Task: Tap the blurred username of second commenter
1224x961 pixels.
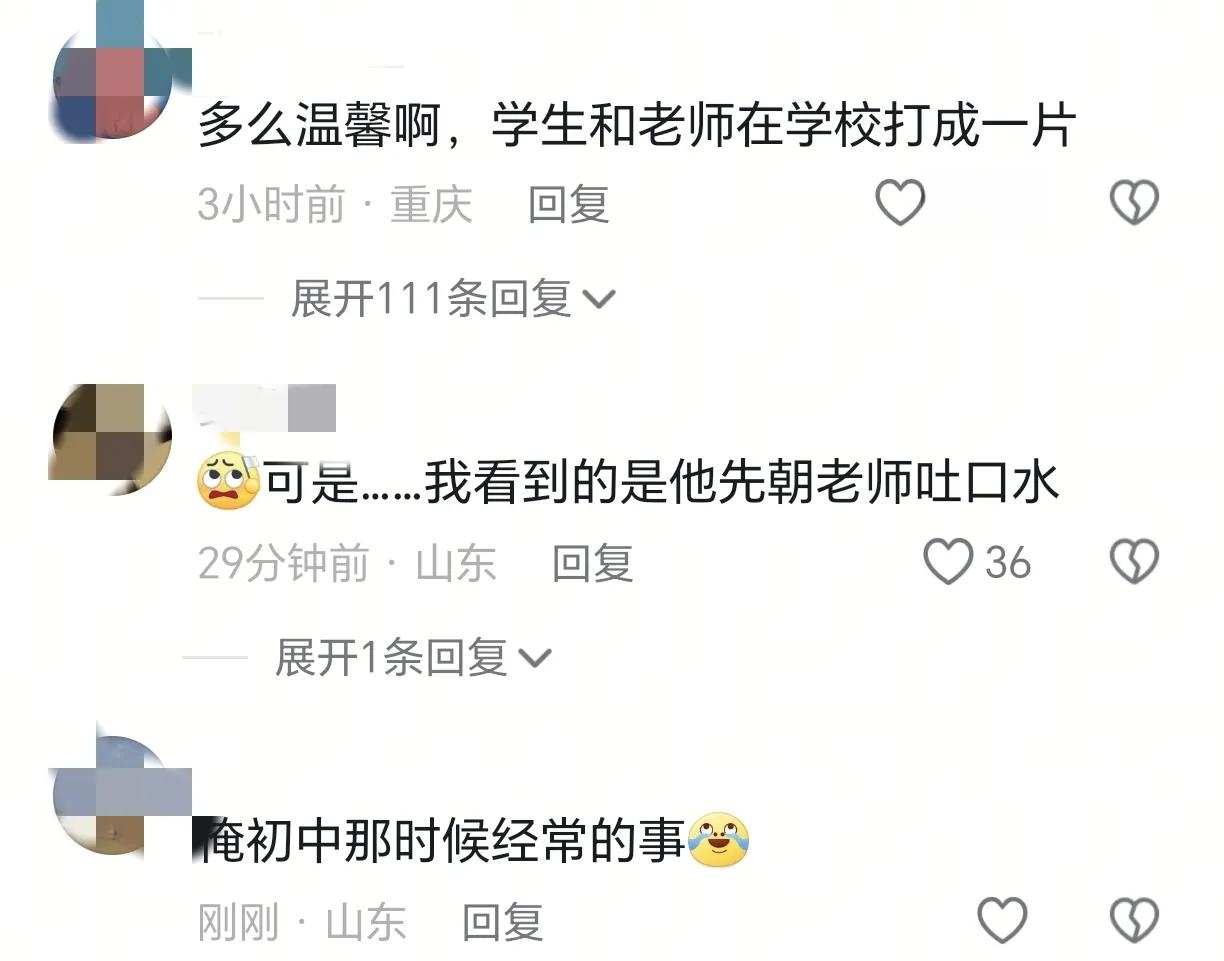Action: point(267,407)
